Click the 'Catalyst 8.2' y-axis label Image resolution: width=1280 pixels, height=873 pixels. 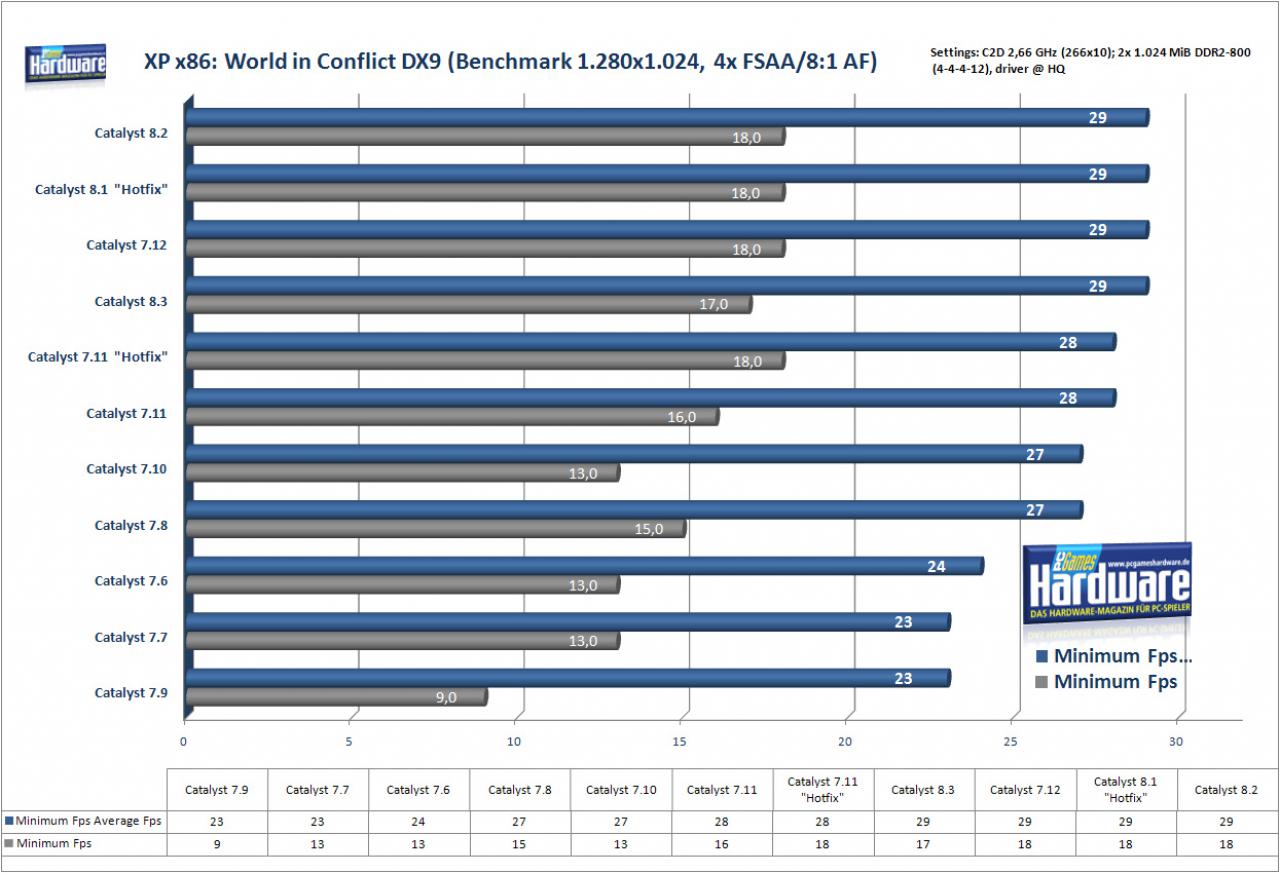click(x=131, y=133)
